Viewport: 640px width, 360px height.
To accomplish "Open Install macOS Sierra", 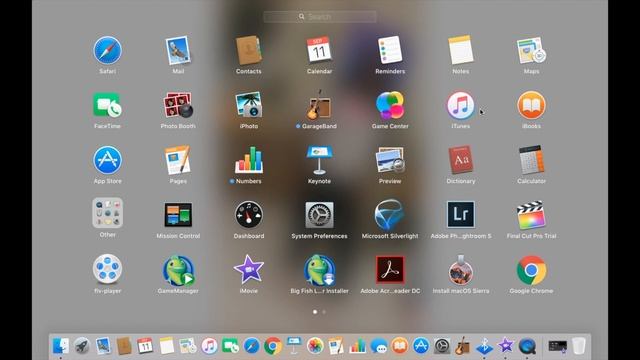I will pyautogui.click(x=460, y=269).
